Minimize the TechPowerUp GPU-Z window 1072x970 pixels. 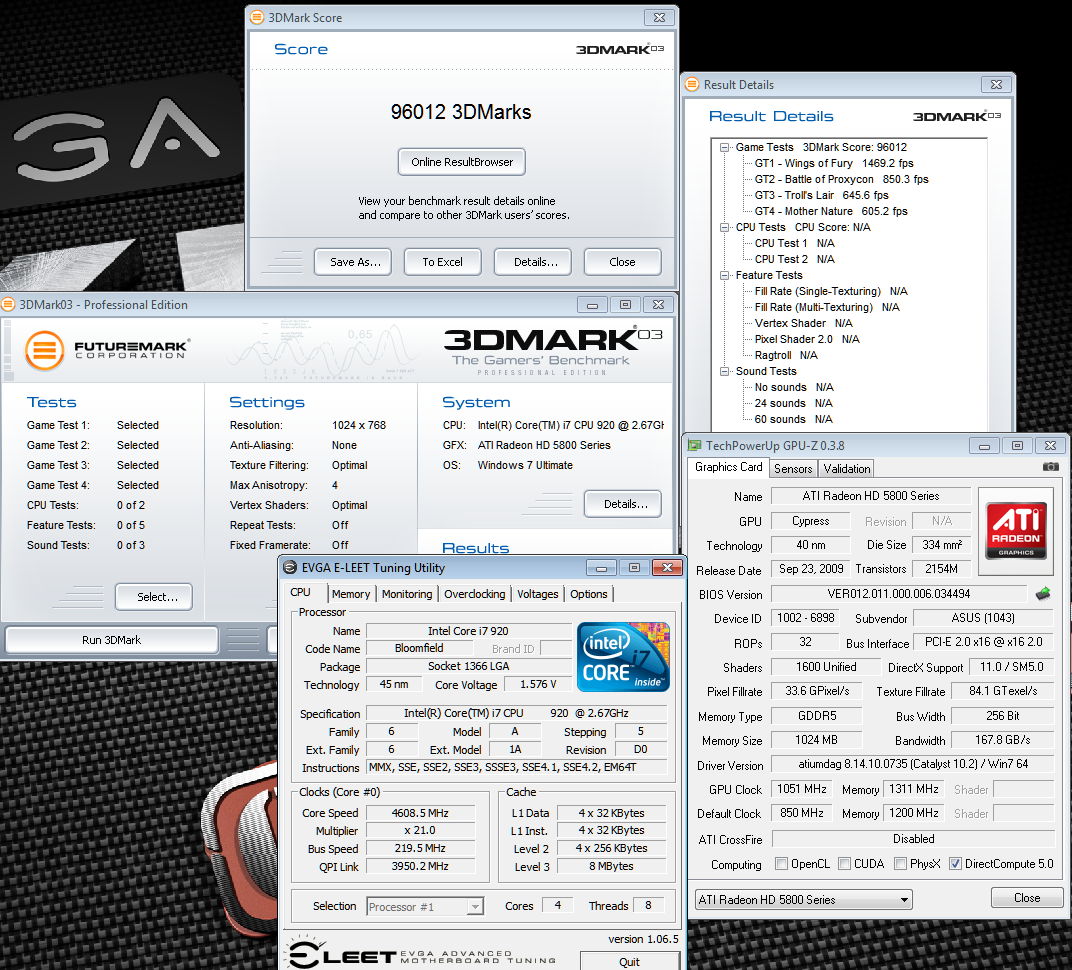984,446
